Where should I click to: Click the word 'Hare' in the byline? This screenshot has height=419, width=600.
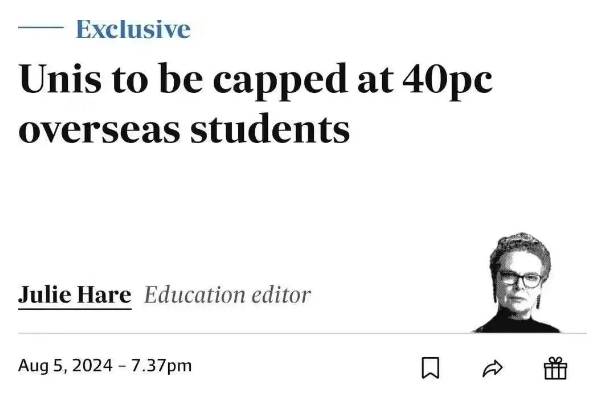[104, 295]
